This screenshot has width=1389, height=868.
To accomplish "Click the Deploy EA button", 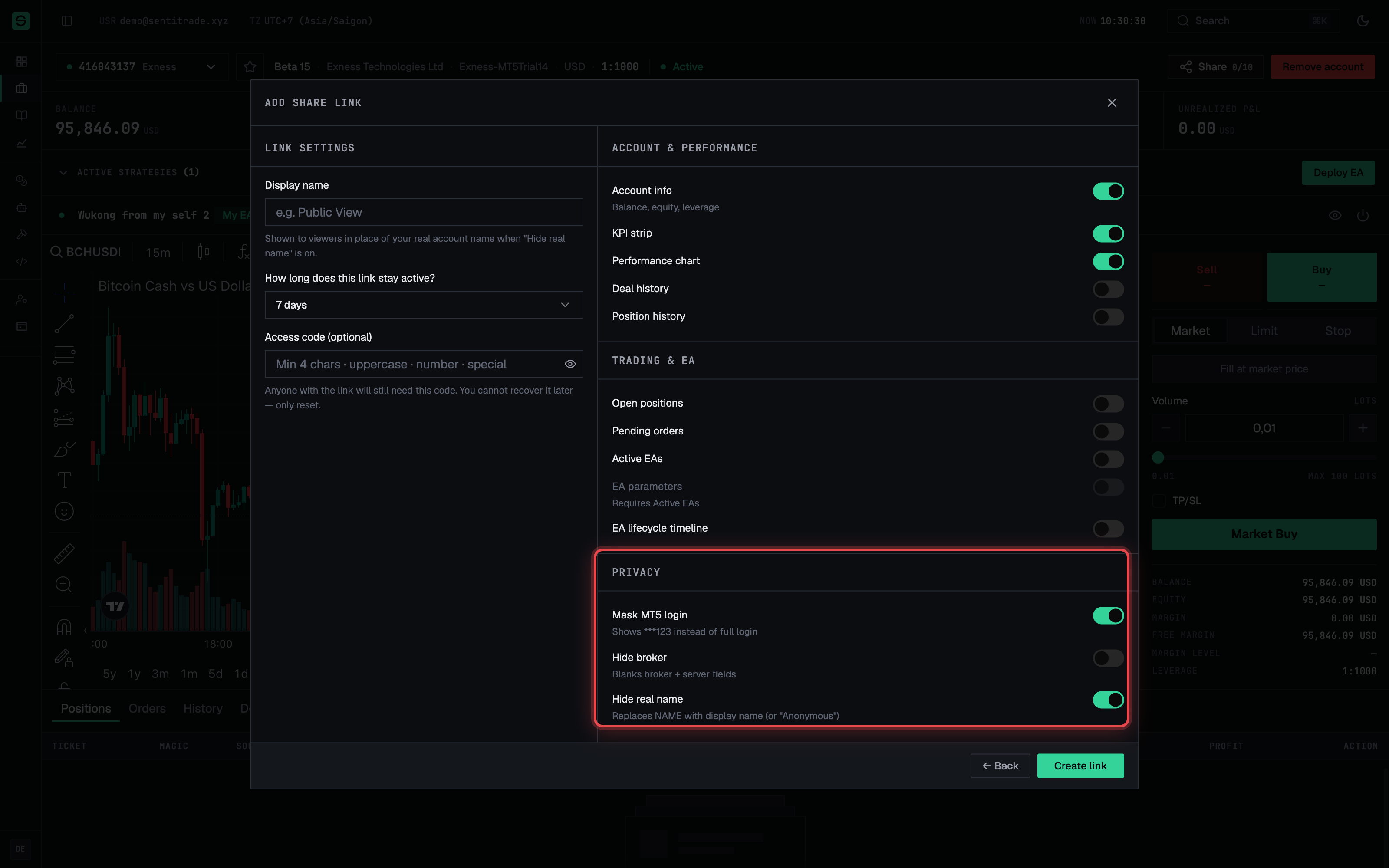I will 1338,173.
